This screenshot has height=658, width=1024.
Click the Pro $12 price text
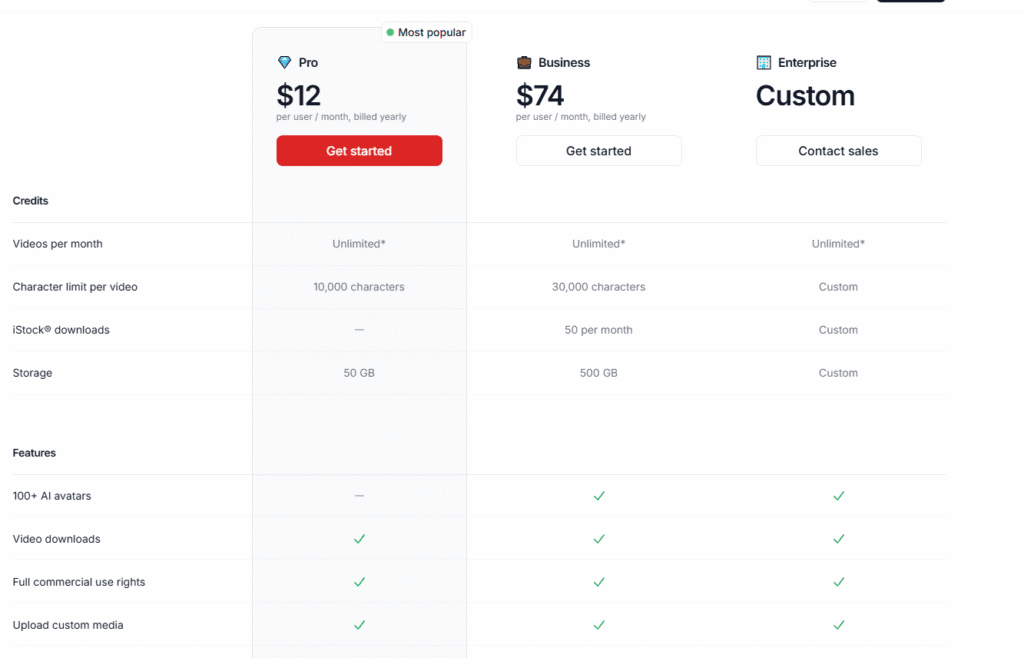pos(298,96)
